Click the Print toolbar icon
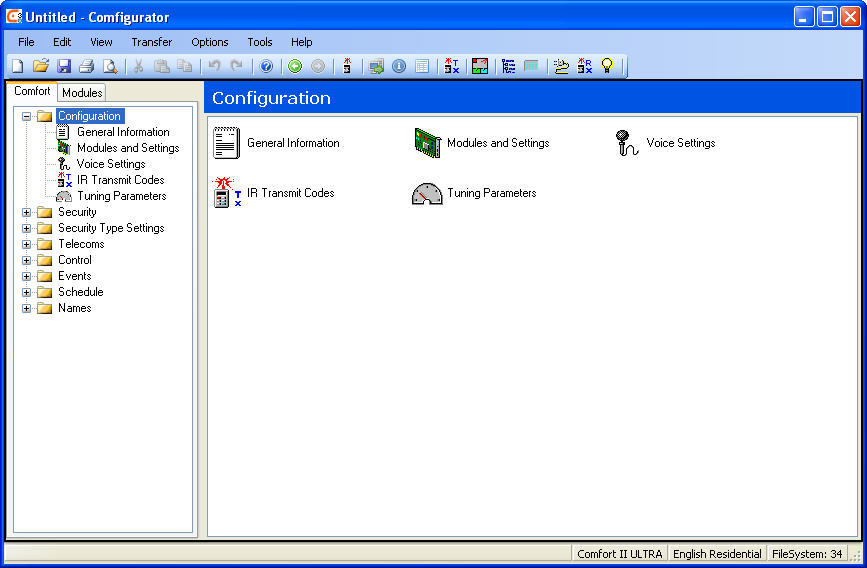 [87, 66]
